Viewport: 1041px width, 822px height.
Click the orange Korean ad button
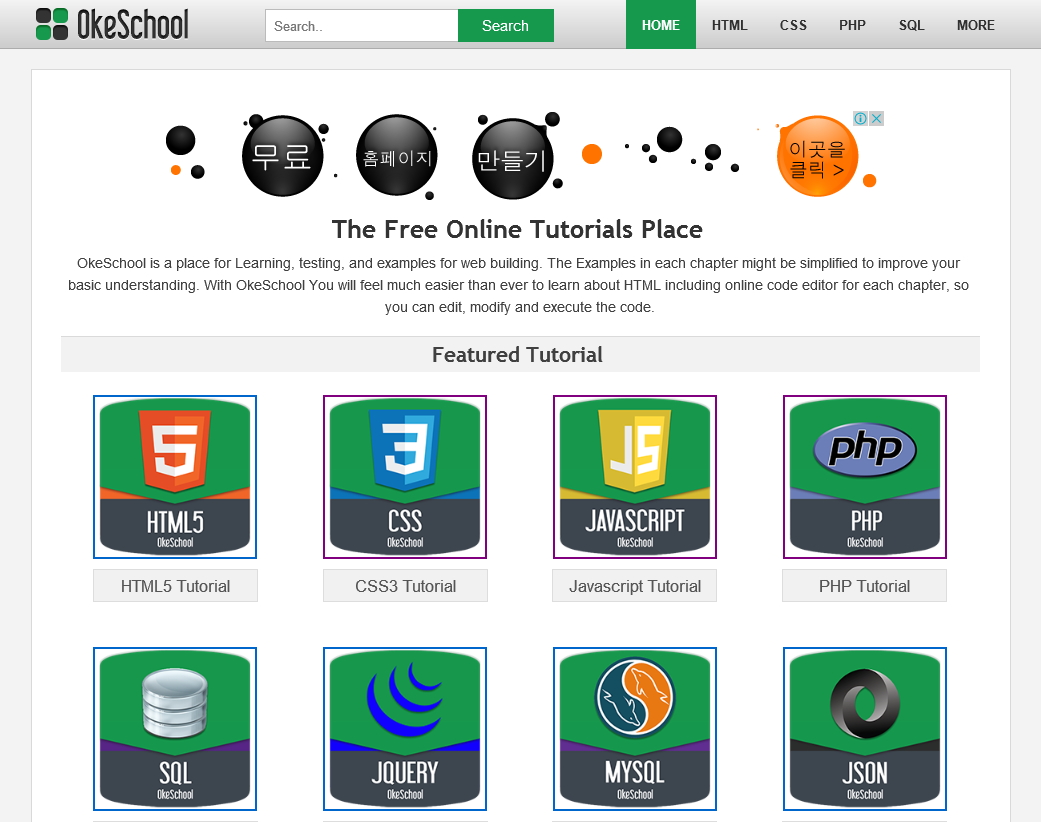tap(817, 157)
